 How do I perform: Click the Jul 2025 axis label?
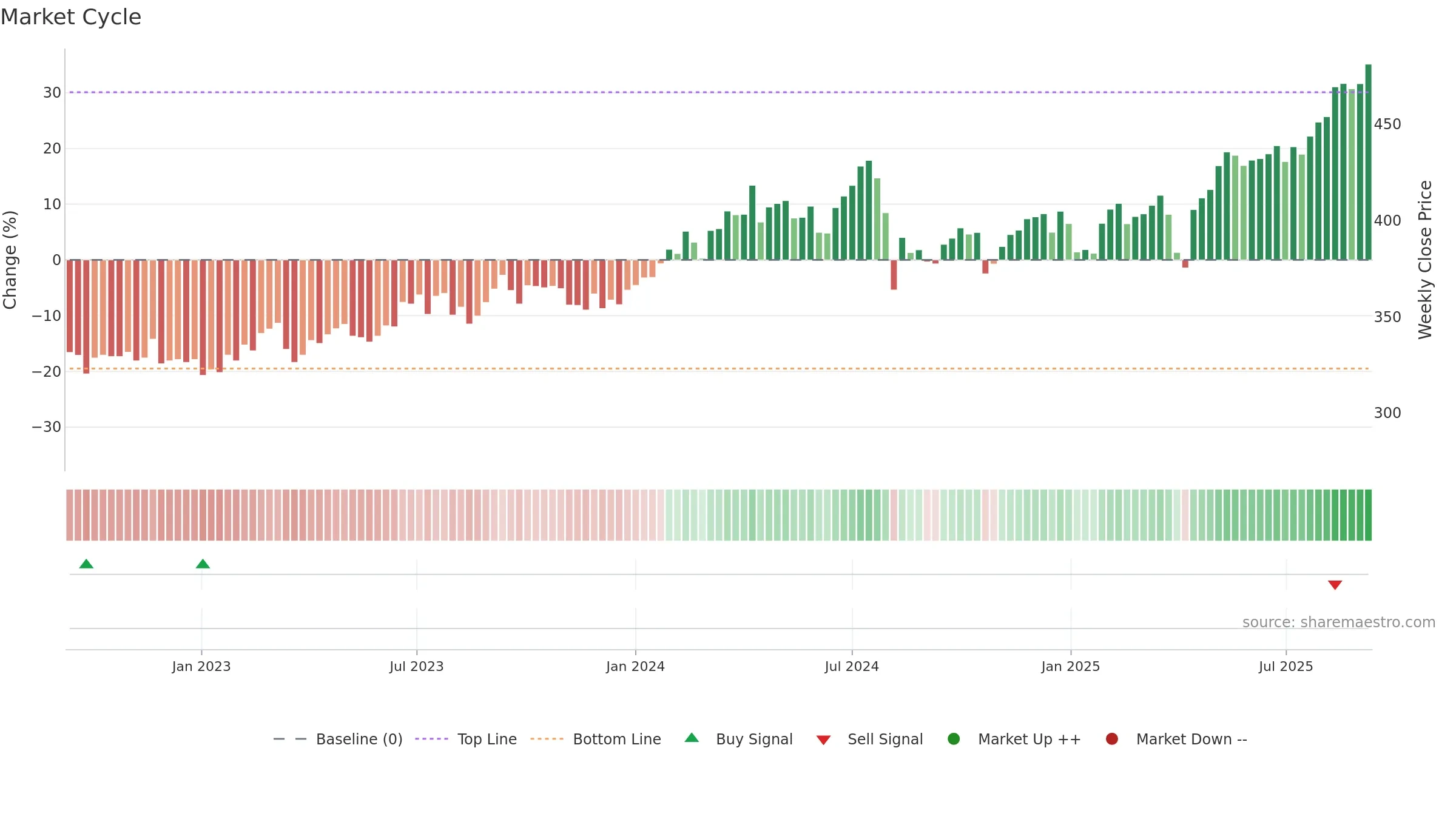point(1286,666)
